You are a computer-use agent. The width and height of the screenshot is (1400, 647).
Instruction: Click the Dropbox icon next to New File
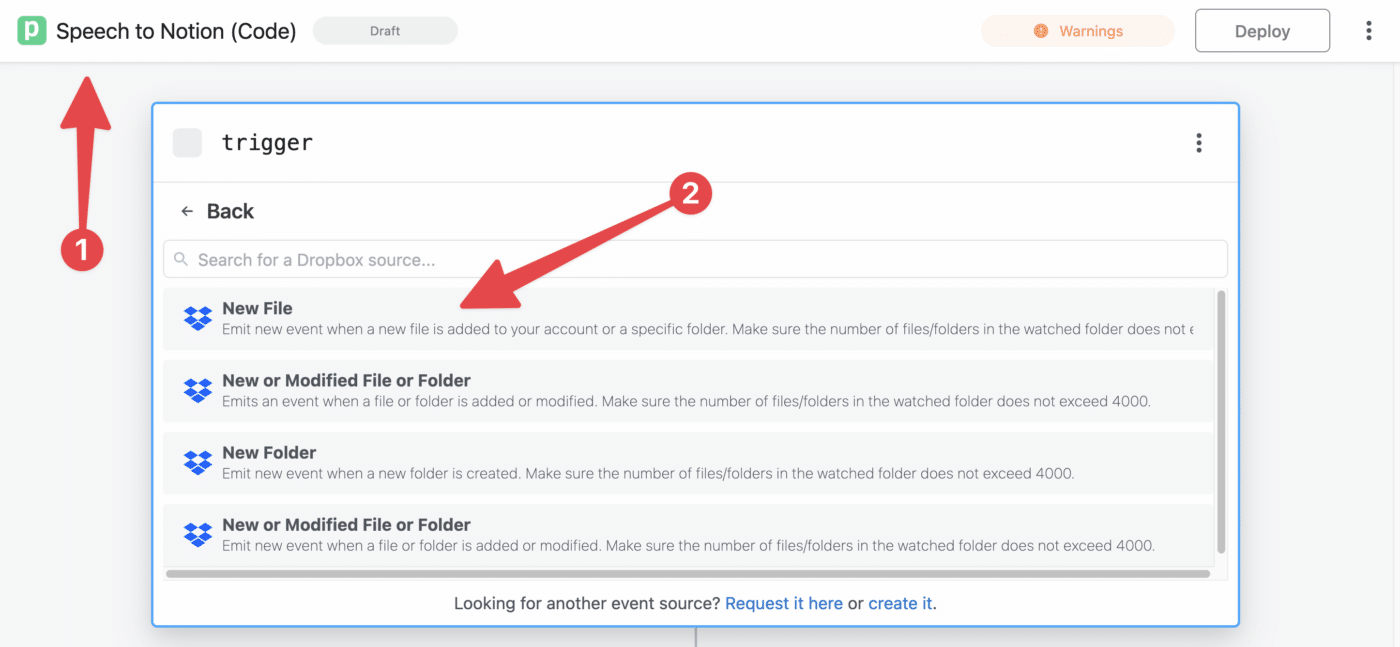(x=198, y=318)
